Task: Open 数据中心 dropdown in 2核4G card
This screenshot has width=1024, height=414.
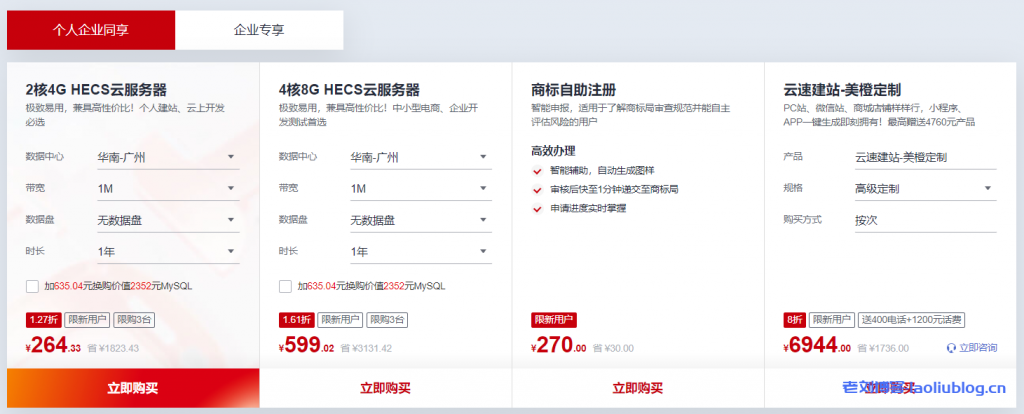Action: (x=166, y=157)
